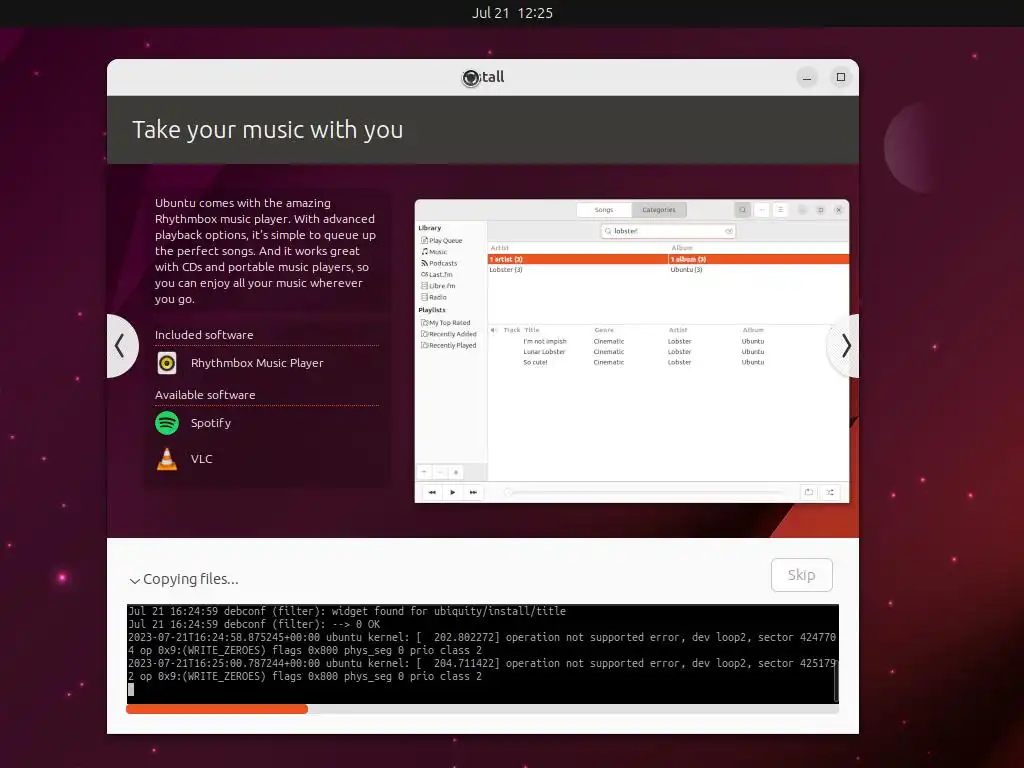Click shuffle icon in Rhythmbox screenshot
Screen dimensions: 1024x768
tap(830, 492)
